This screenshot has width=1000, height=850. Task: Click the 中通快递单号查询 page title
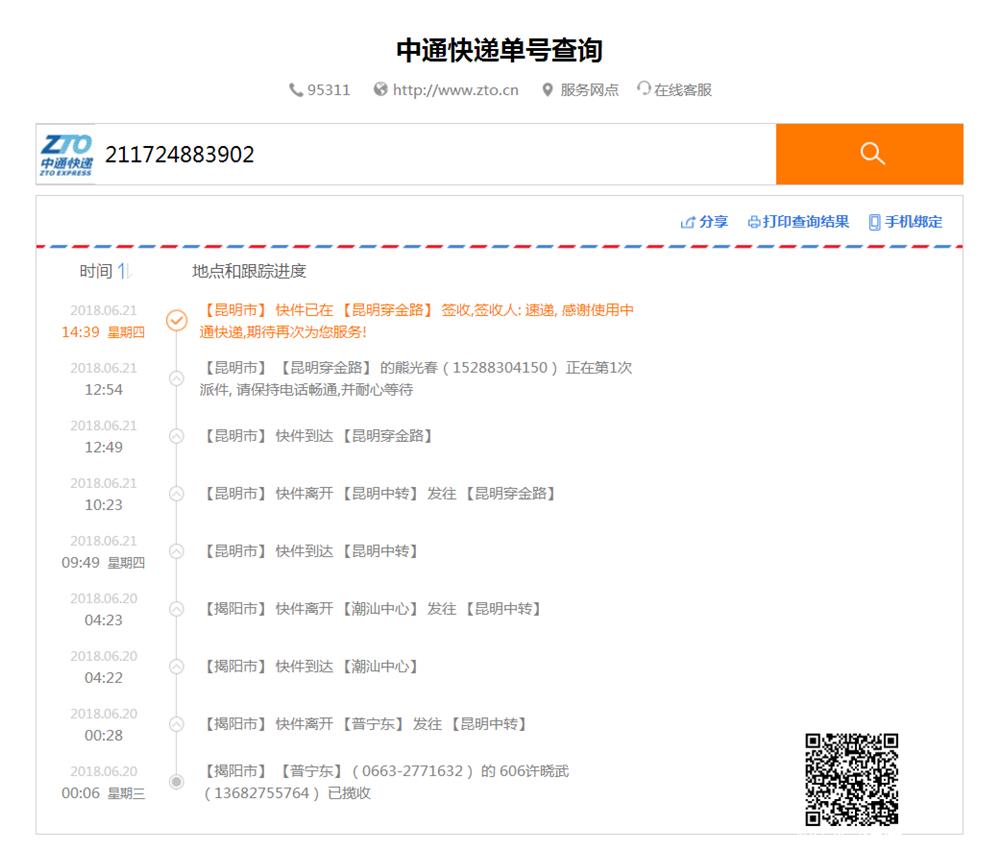click(499, 50)
